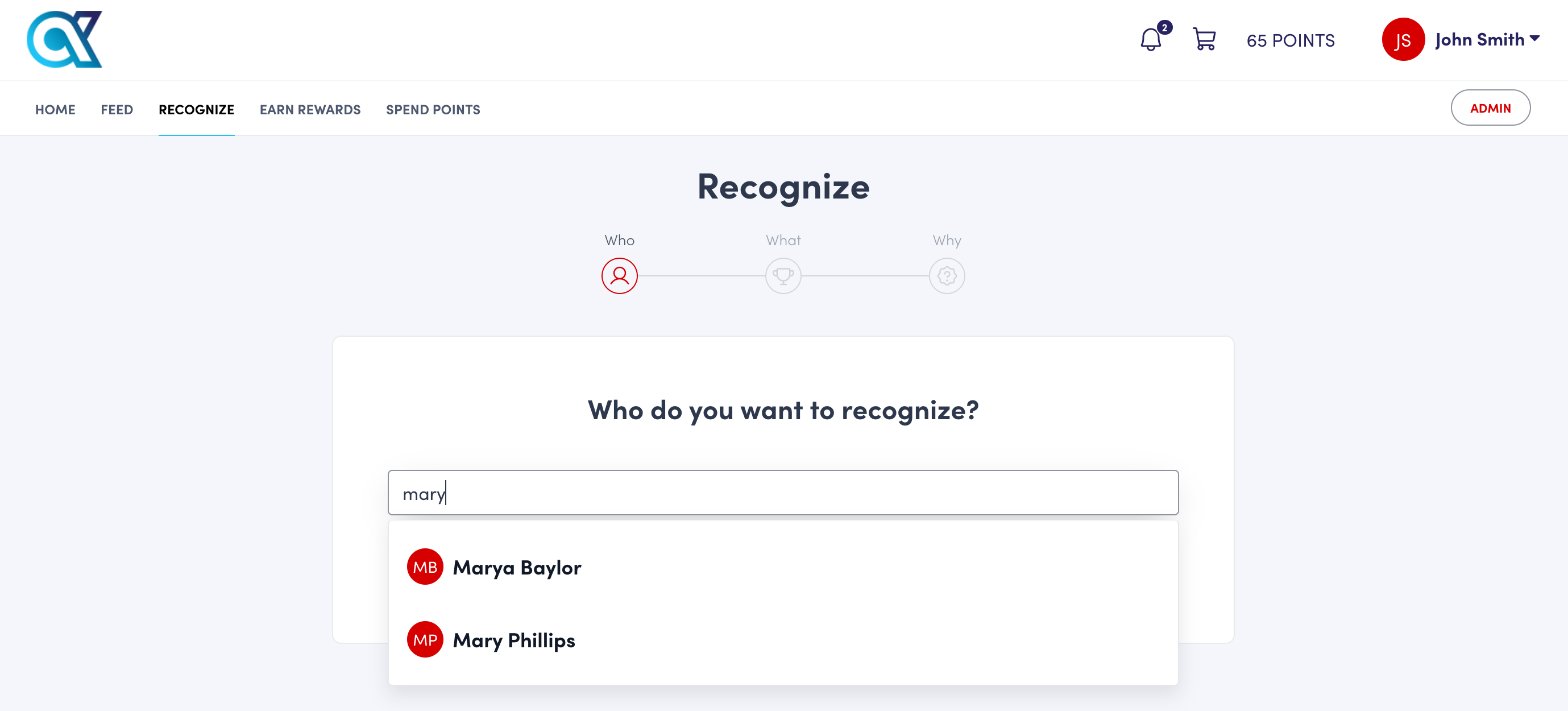The height and width of the screenshot is (711, 1568).
Task: Open the notifications bell
Action: pos(1151,40)
